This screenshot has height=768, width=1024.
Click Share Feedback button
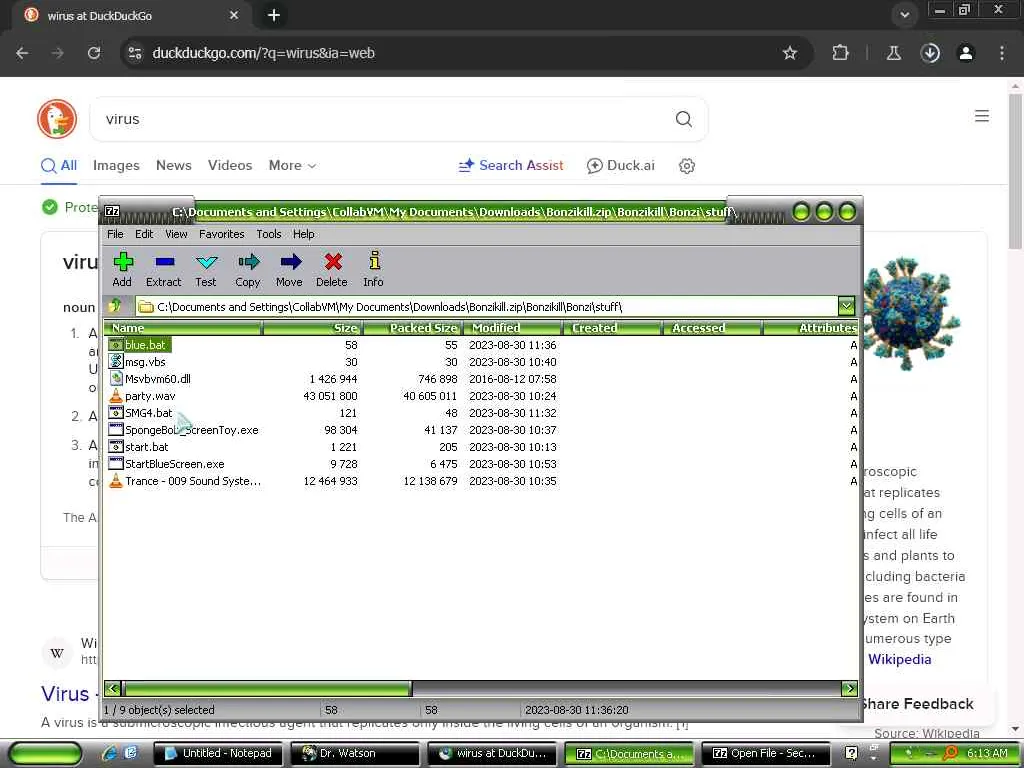tap(918, 703)
